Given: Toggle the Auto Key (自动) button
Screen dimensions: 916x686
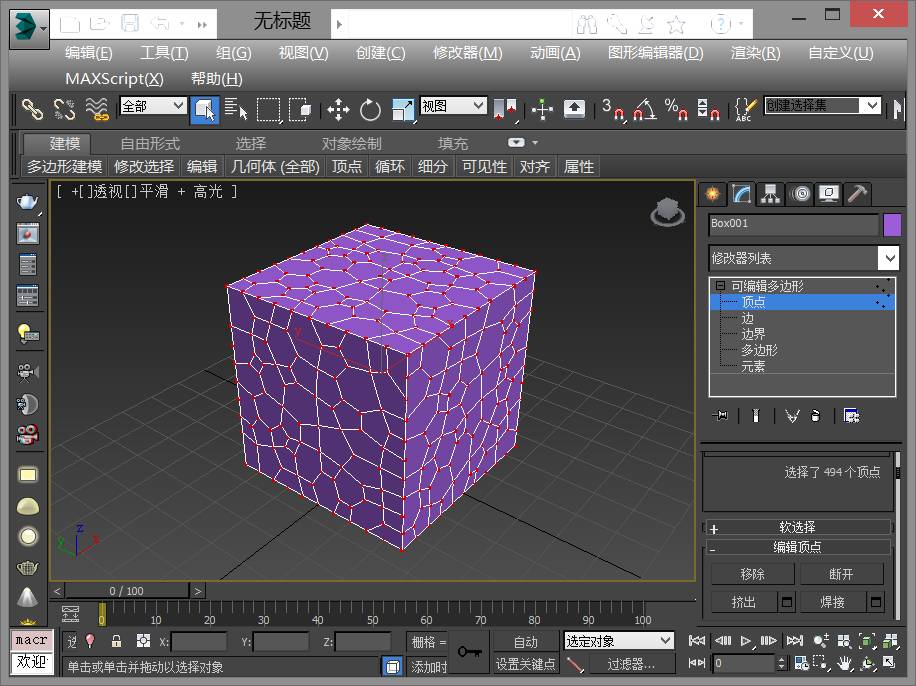Looking at the screenshot, I should click(x=525, y=642).
